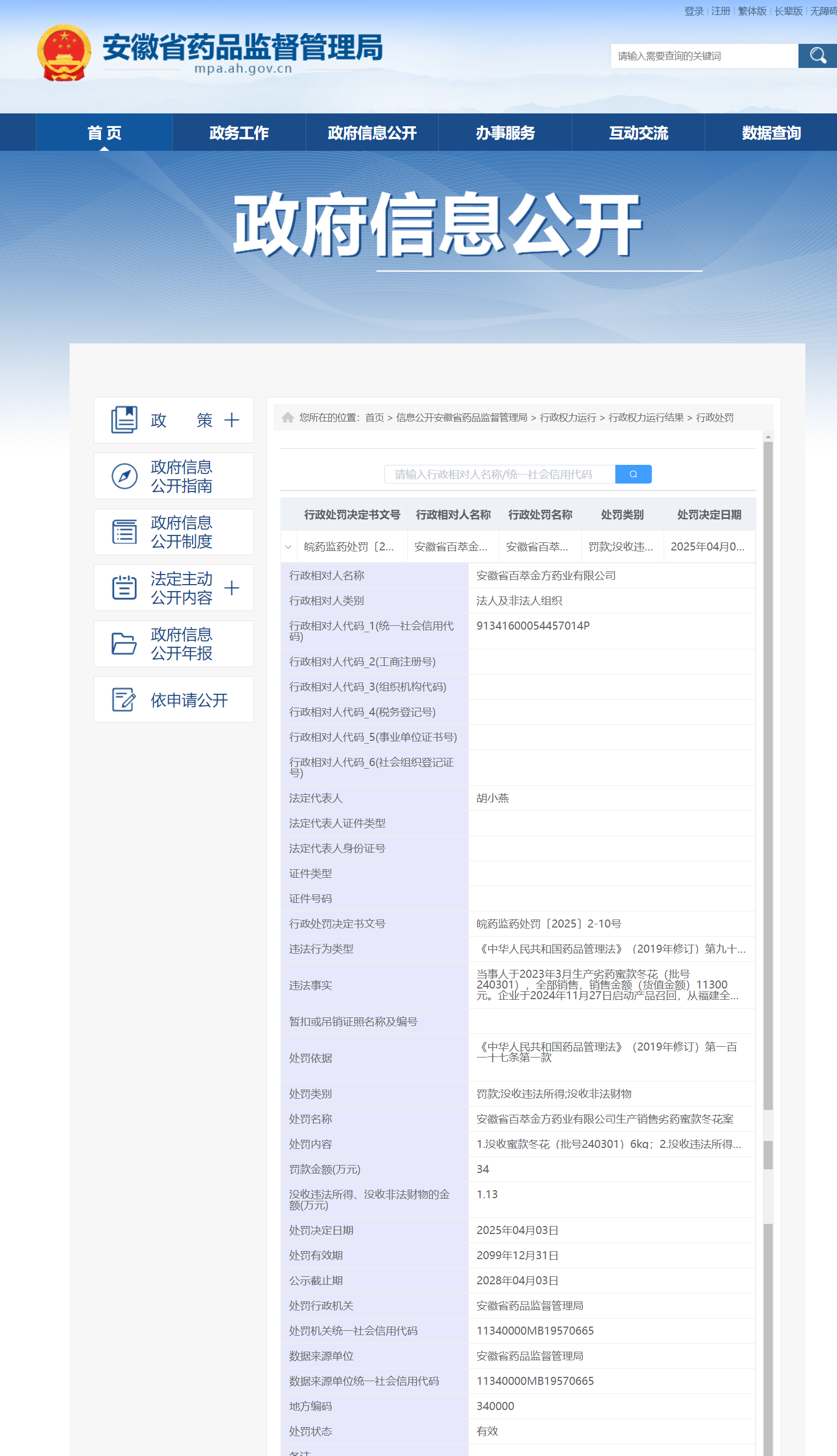Click the fine amount value 34

(483, 1169)
